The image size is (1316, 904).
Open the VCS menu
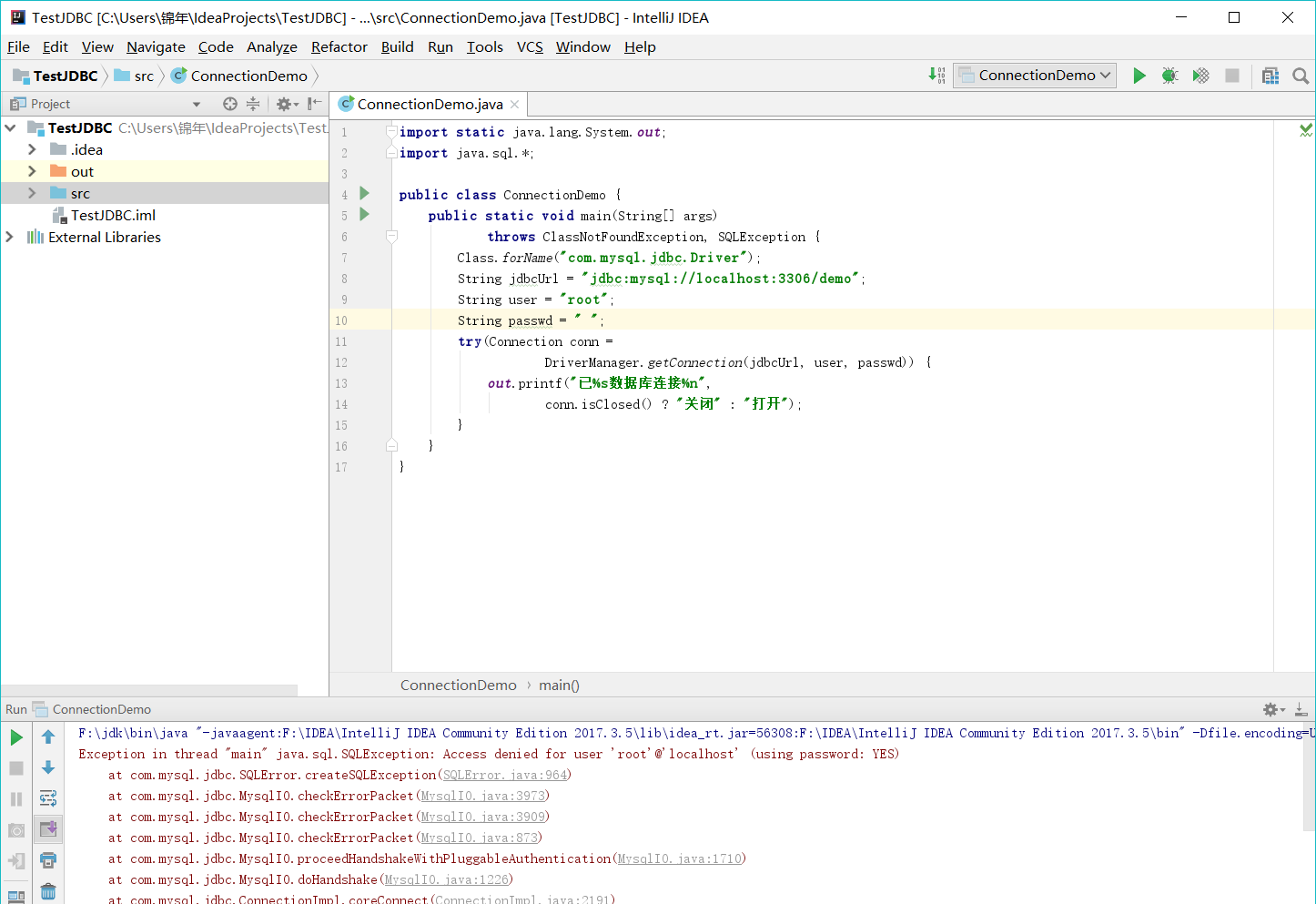530,47
